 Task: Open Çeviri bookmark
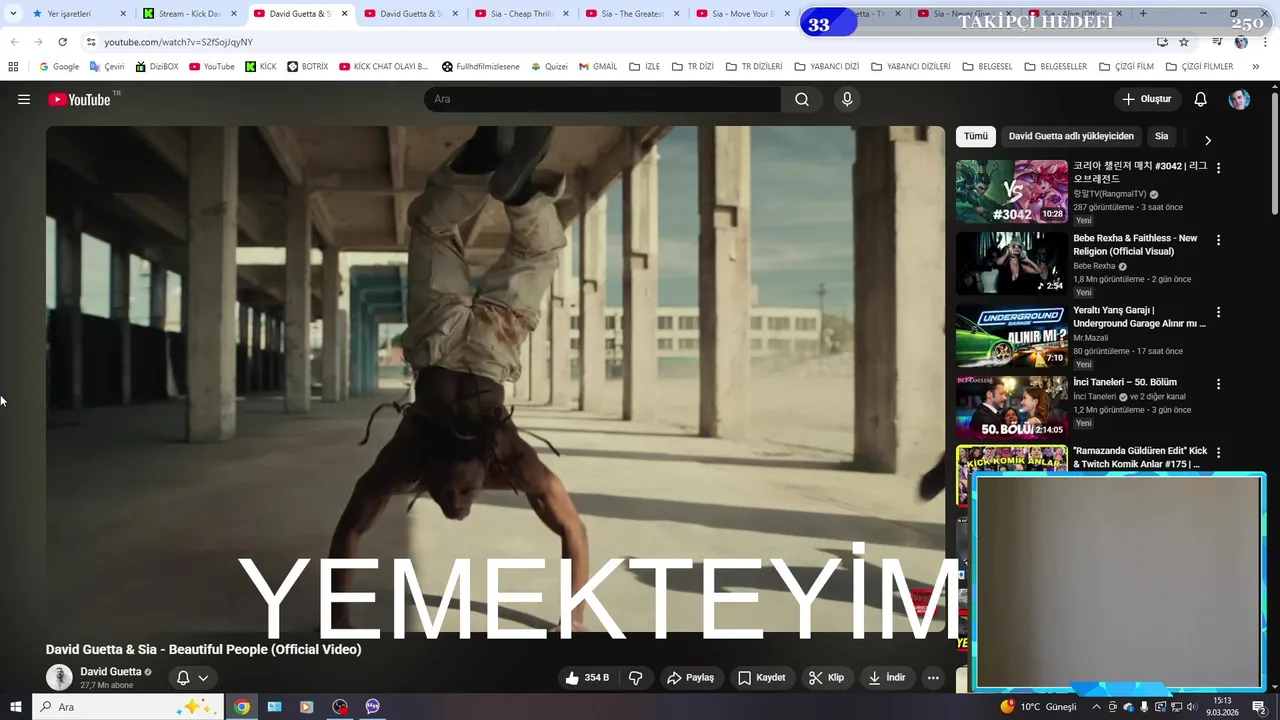(107, 67)
